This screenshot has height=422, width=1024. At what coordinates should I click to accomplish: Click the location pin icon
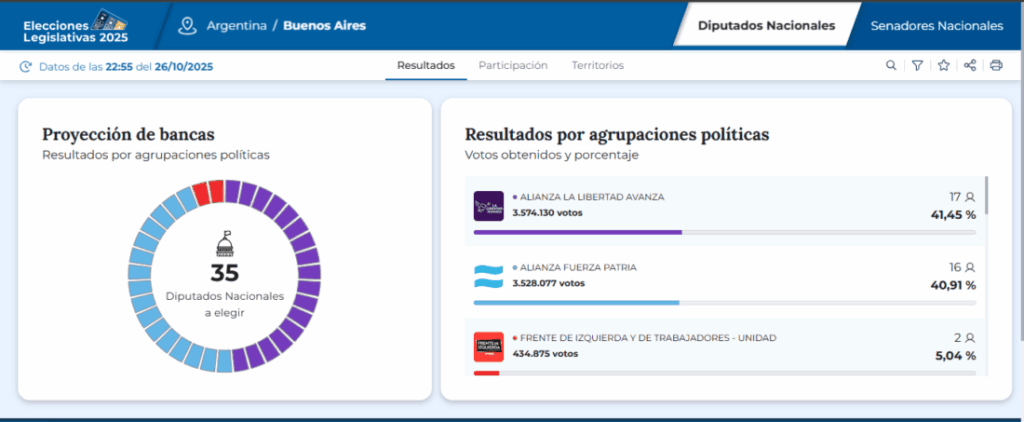pos(186,25)
